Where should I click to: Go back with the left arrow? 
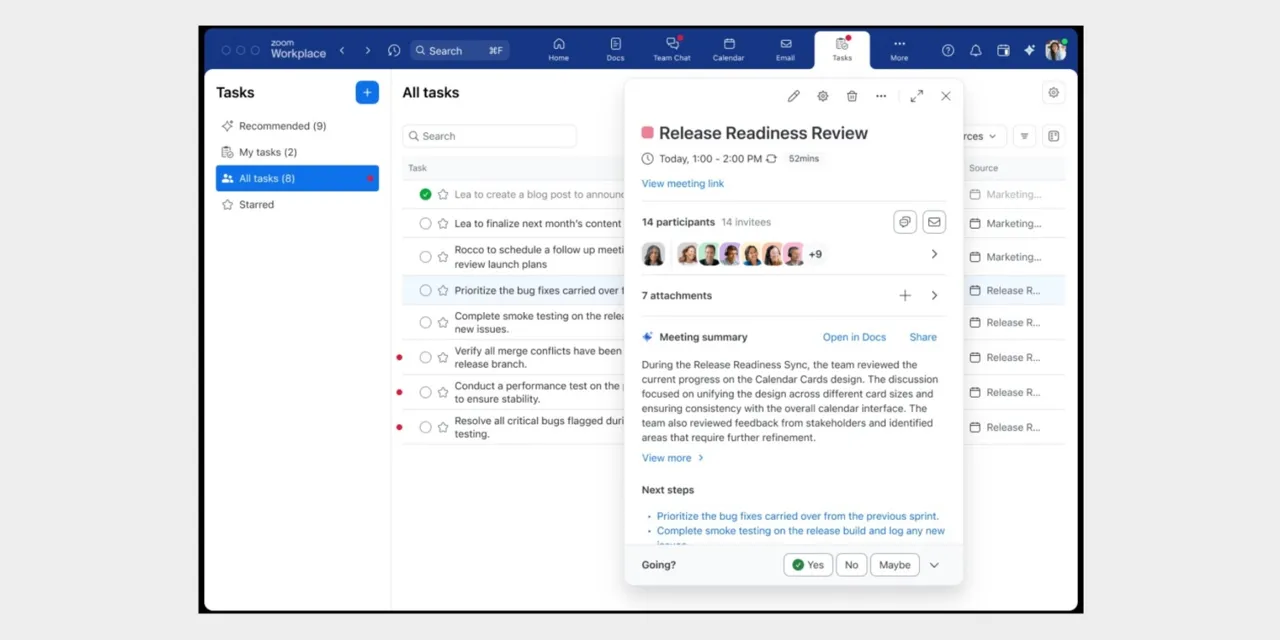tap(342, 50)
